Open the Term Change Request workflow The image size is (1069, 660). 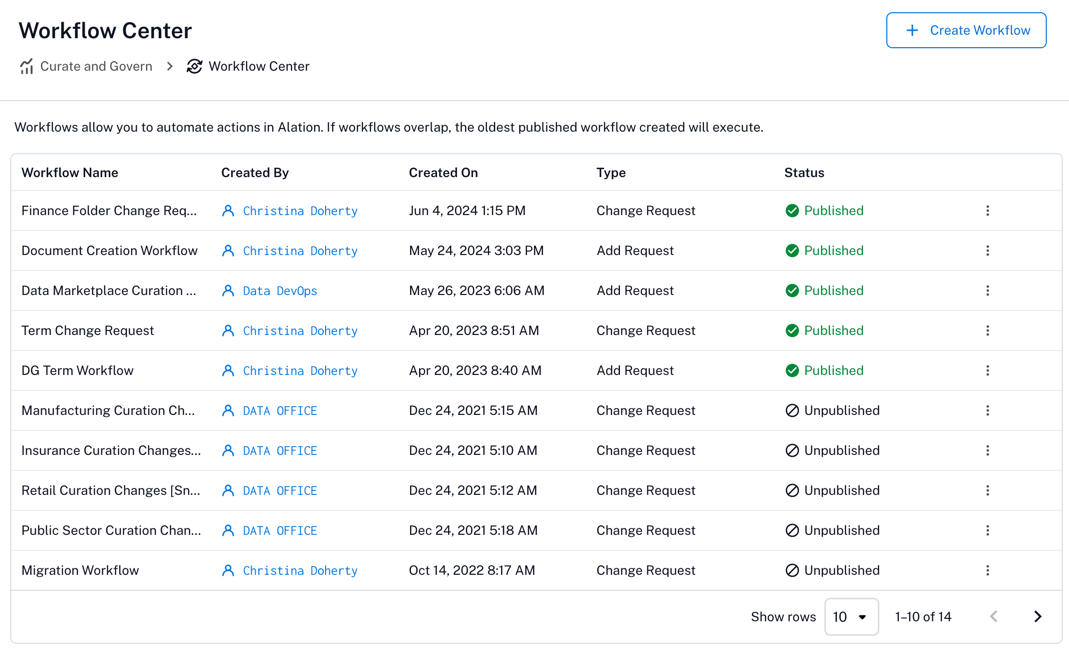click(x=87, y=331)
